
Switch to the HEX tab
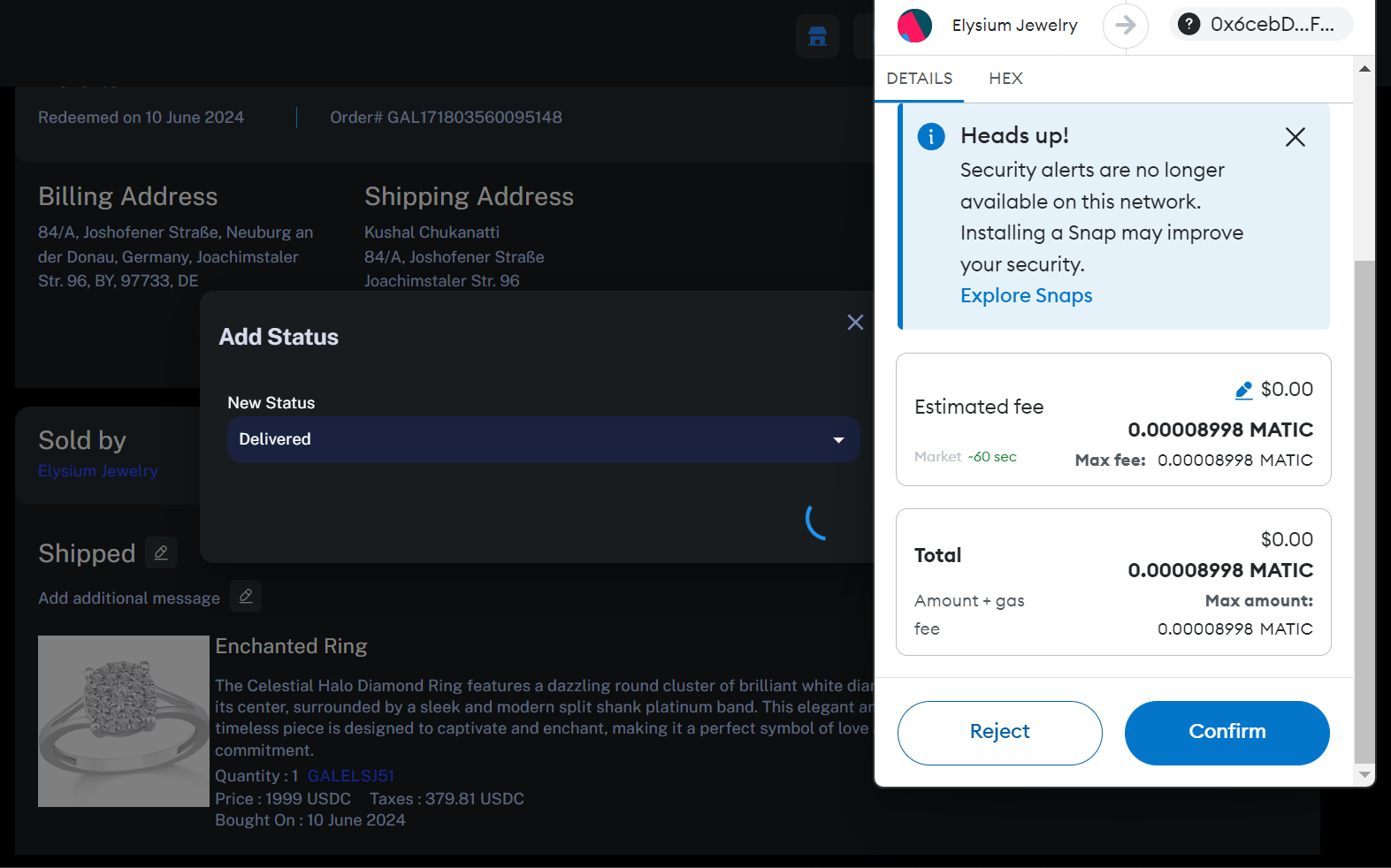1005,79
